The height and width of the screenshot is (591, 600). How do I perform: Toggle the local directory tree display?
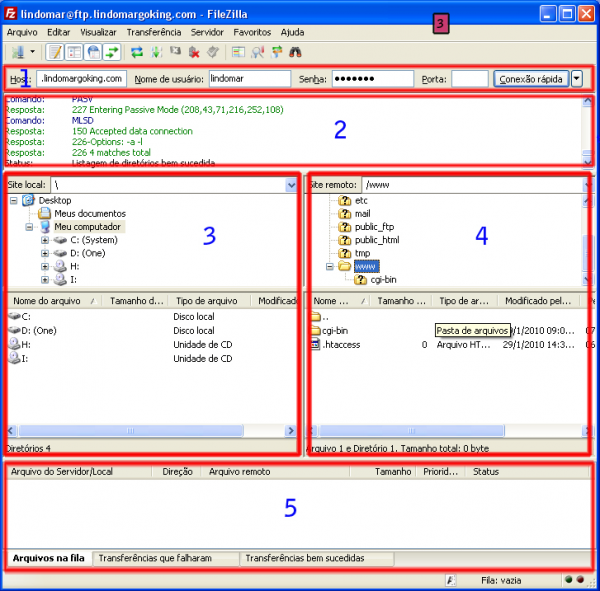[x=74, y=52]
